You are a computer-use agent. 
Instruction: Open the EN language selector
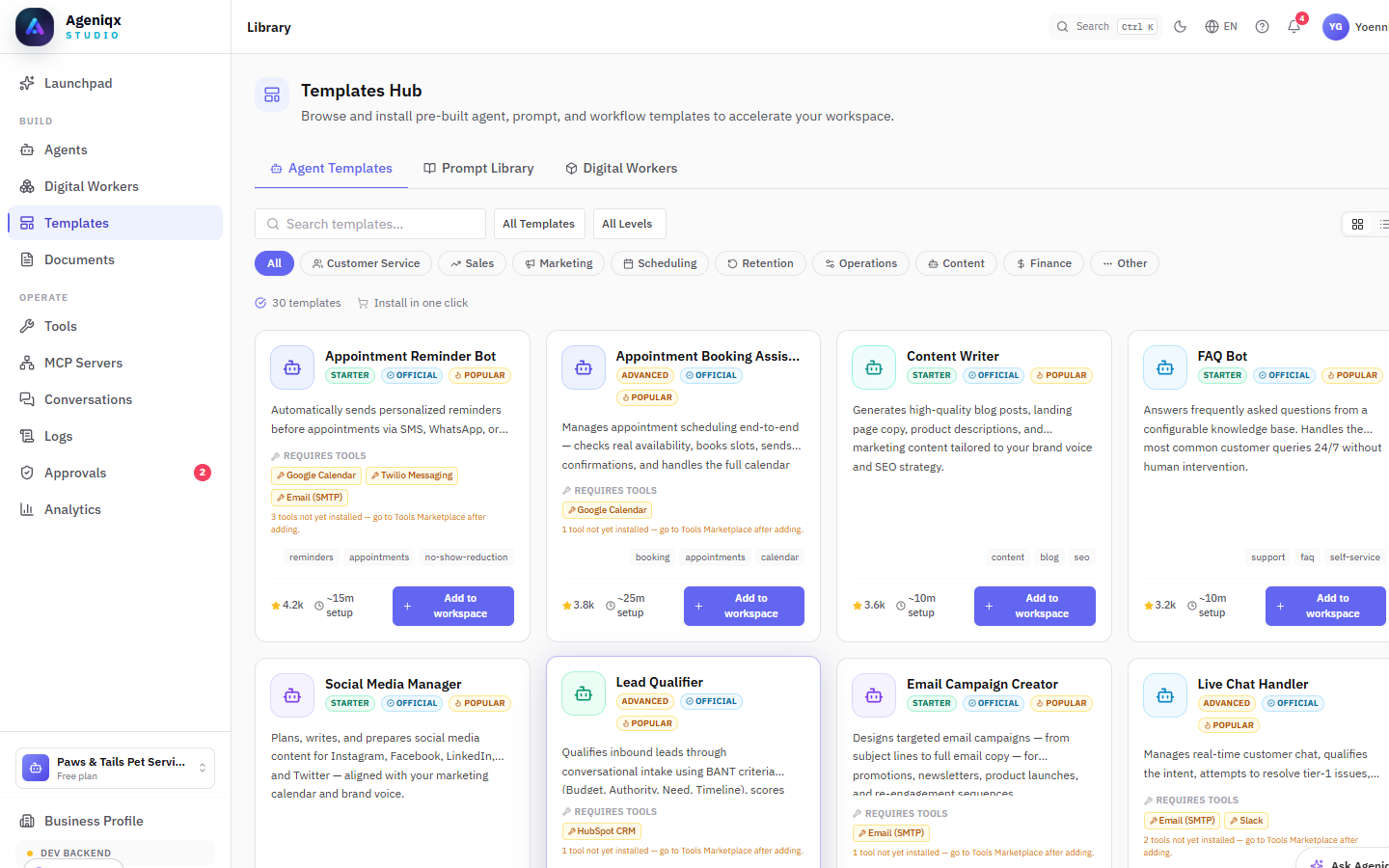(x=1221, y=27)
